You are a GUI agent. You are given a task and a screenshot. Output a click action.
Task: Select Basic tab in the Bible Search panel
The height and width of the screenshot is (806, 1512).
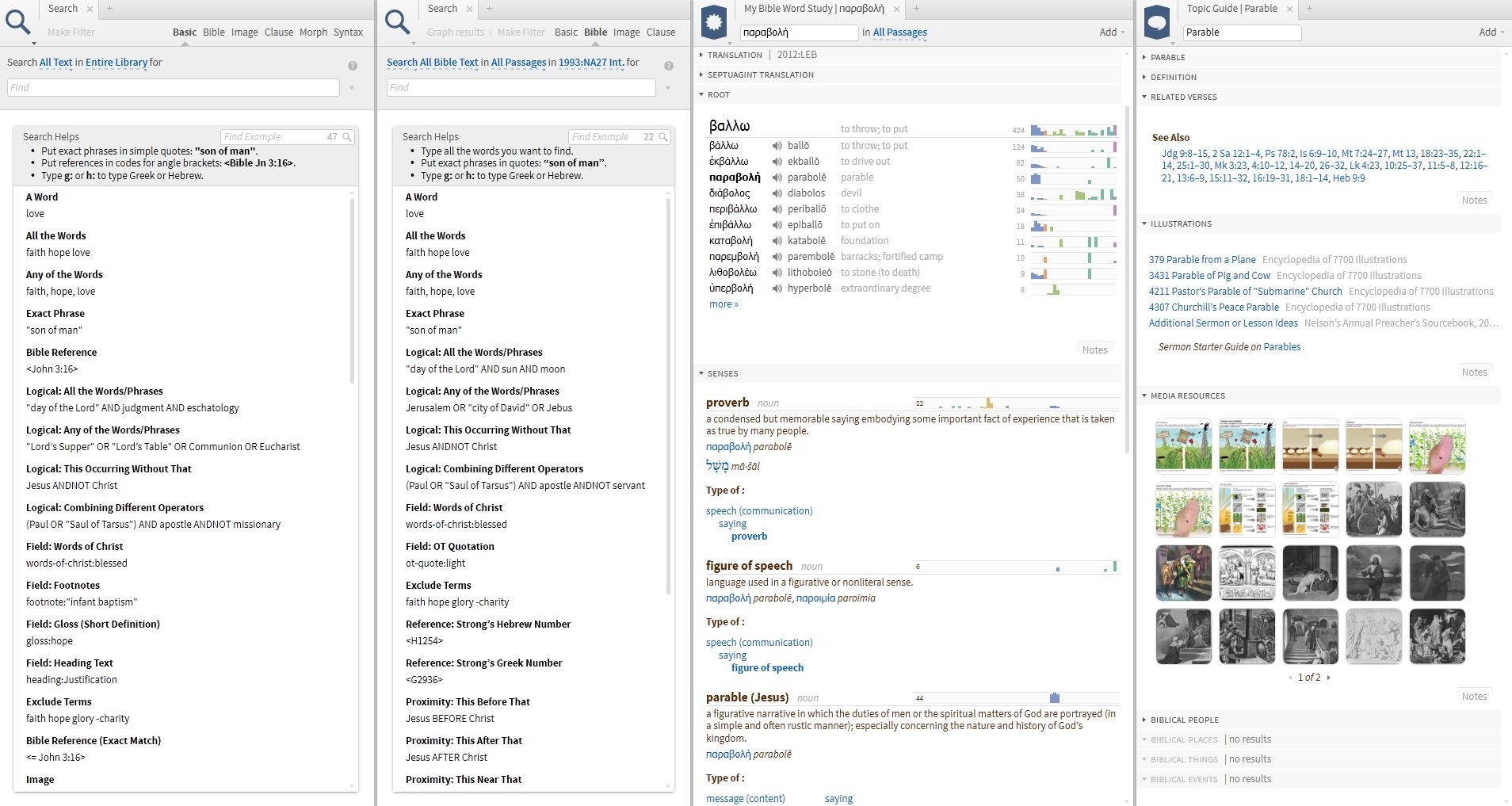tap(566, 32)
